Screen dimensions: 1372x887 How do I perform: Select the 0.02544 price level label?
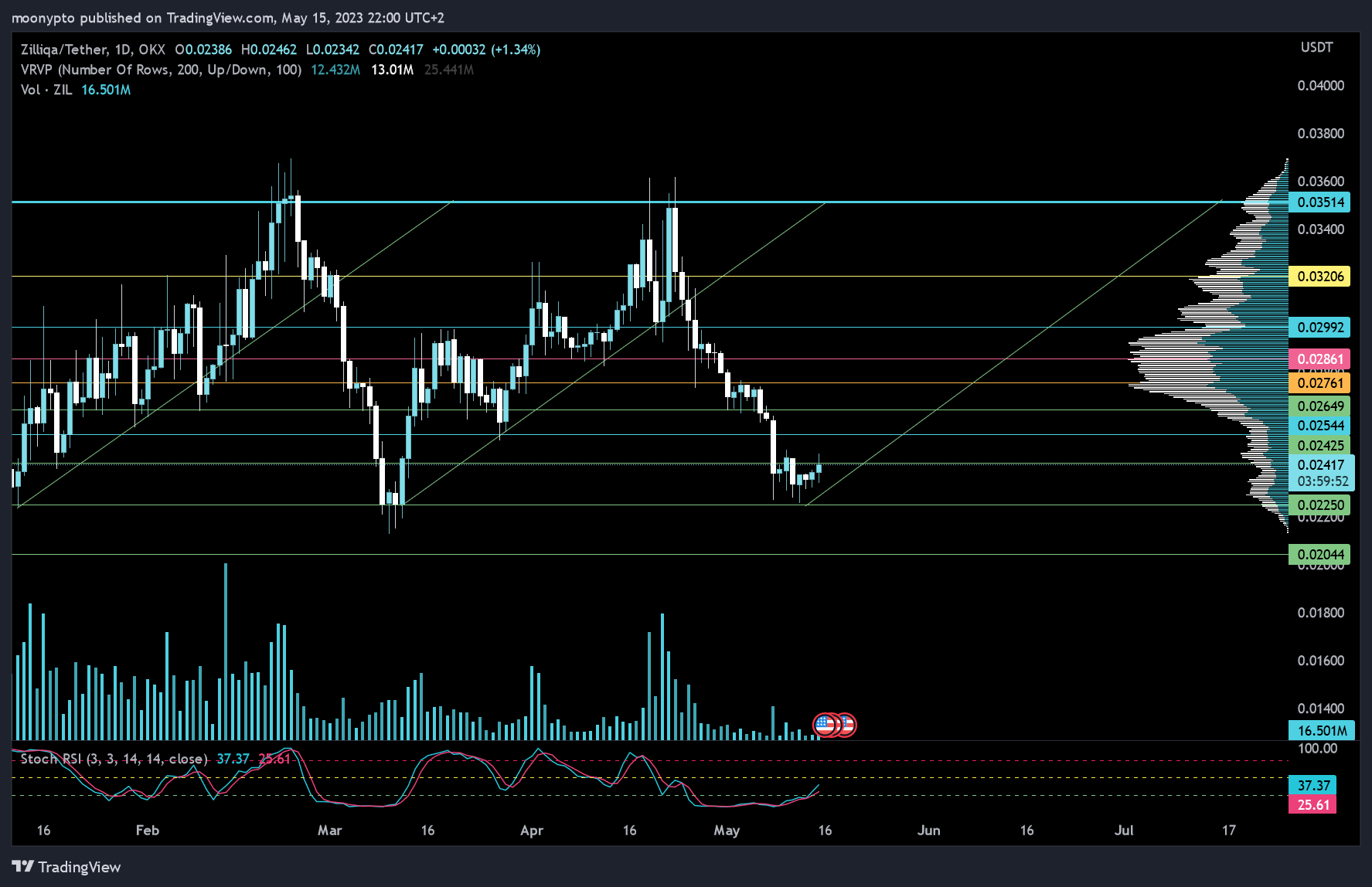1319,426
